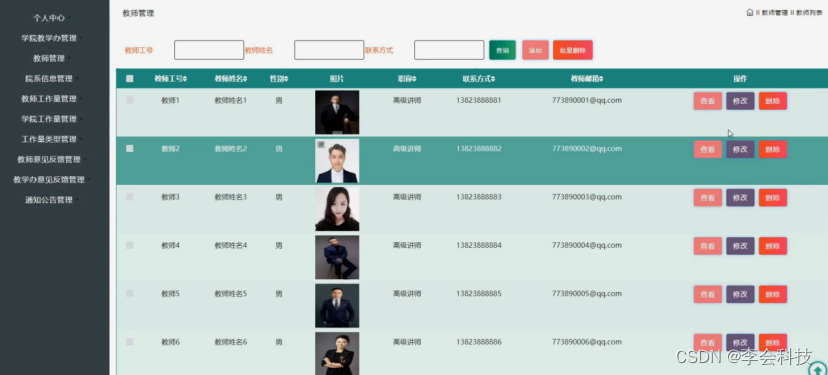Edit 教师2 using 修改 button

coord(740,149)
